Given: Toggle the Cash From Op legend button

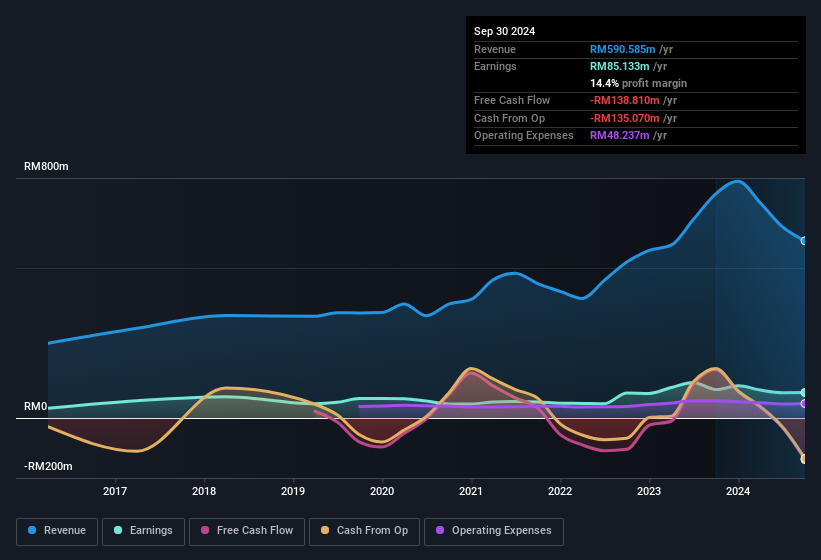Looking at the screenshot, I should (364, 532).
